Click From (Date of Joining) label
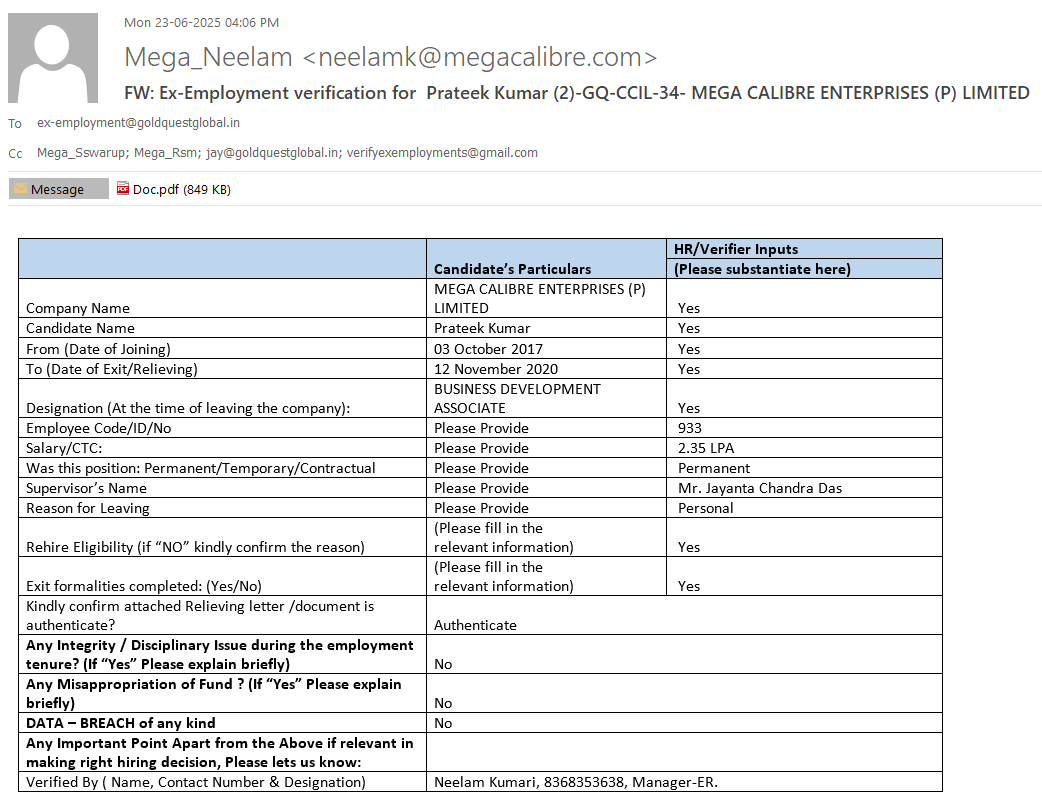This screenshot has width=1042, height=806. [98, 349]
